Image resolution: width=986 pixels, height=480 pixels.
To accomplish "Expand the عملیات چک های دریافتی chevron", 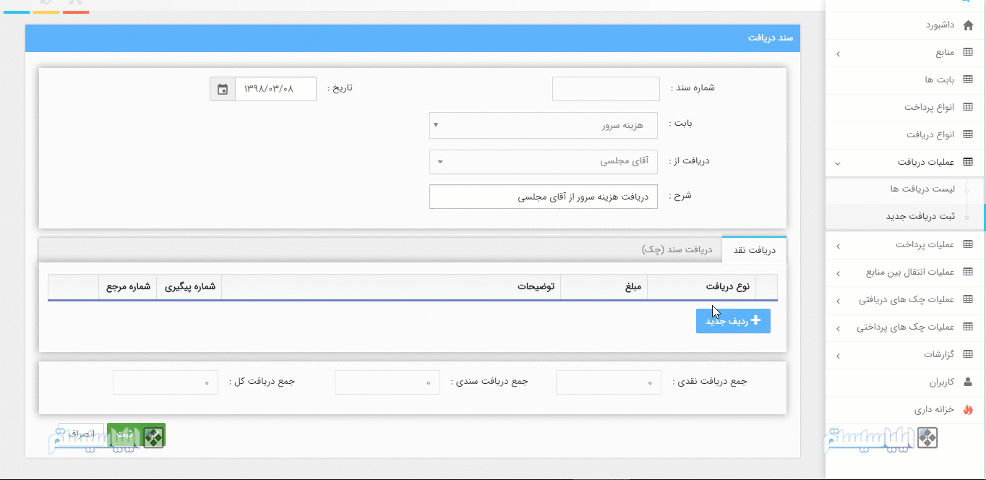I will pyautogui.click(x=838, y=301).
